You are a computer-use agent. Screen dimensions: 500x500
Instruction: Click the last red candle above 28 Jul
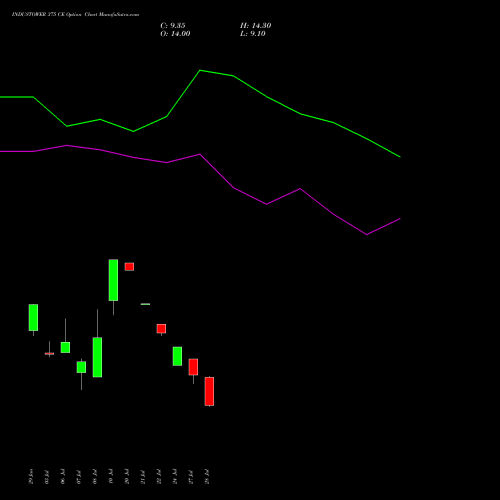point(209,391)
